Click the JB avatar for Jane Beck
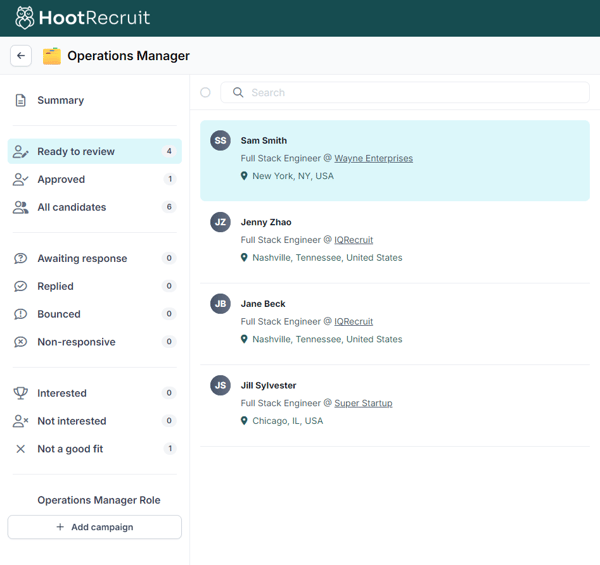The height and width of the screenshot is (565, 600). point(220,304)
